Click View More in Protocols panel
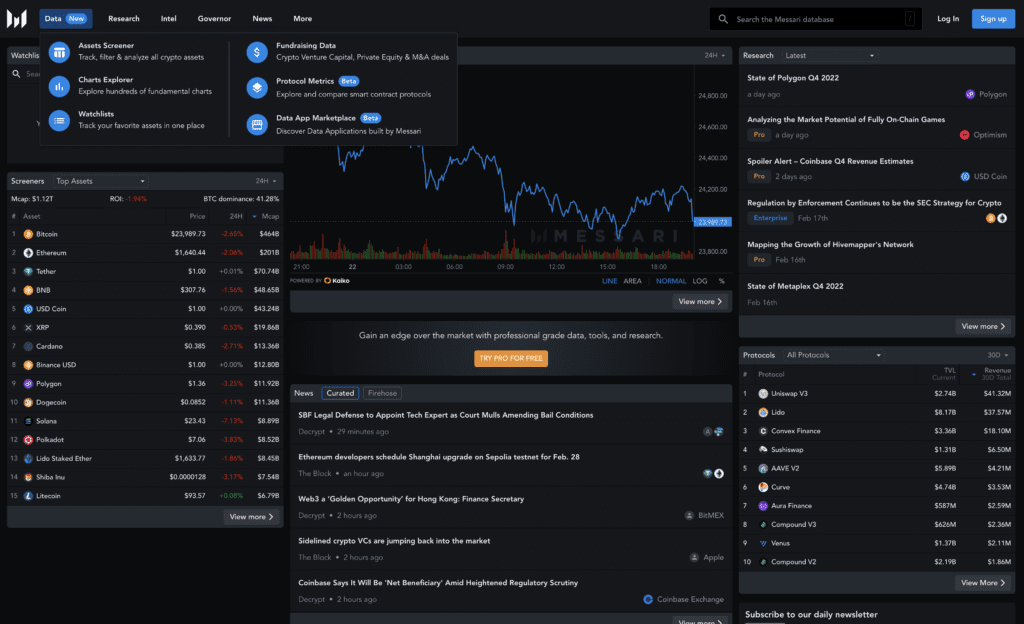 pyautogui.click(x=983, y=583)
